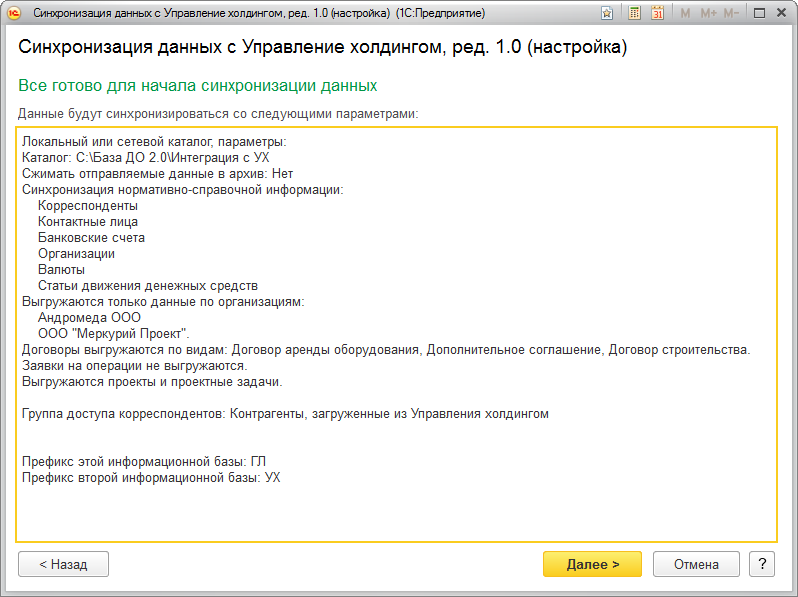Viewport: 798px width, 597px height.
Task: Click 'Синхронизация нормативно-справочной информации:' line
Action: [x=183, y=190]
